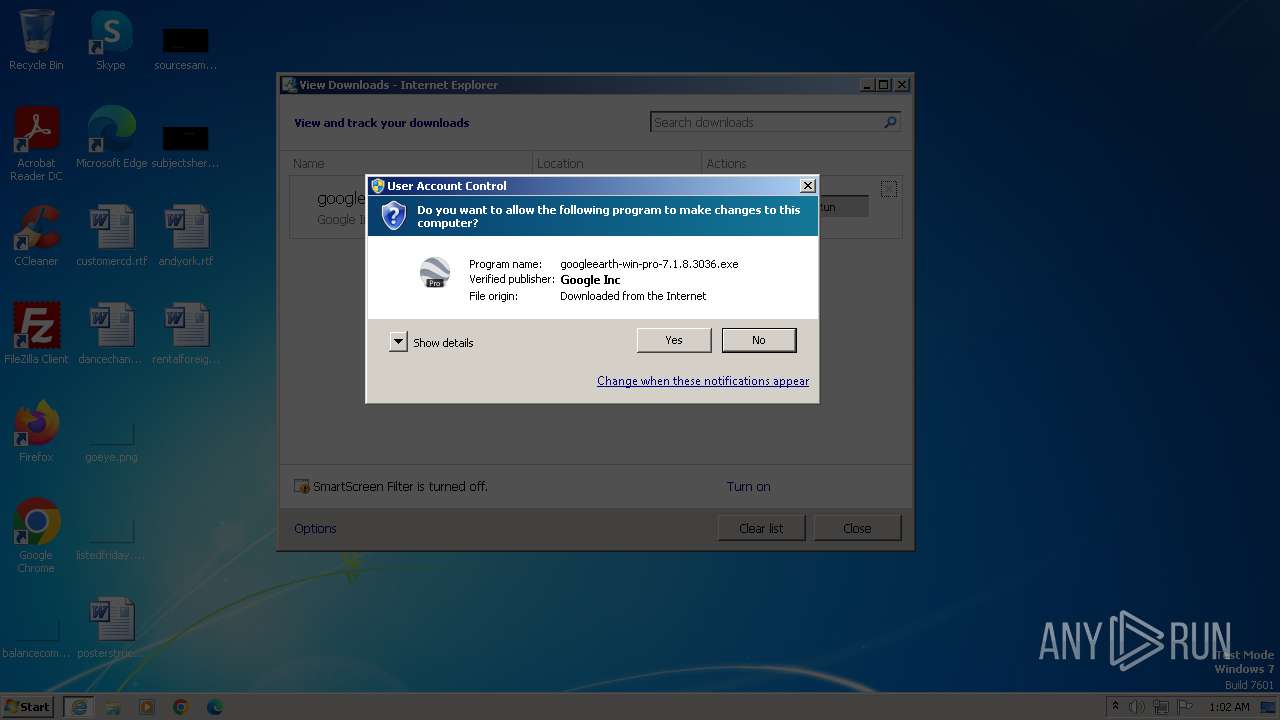The width and height of the screenshot is (1280, 720).
Task: Select sourcesam... file on desktop
Action: [186, 47]
